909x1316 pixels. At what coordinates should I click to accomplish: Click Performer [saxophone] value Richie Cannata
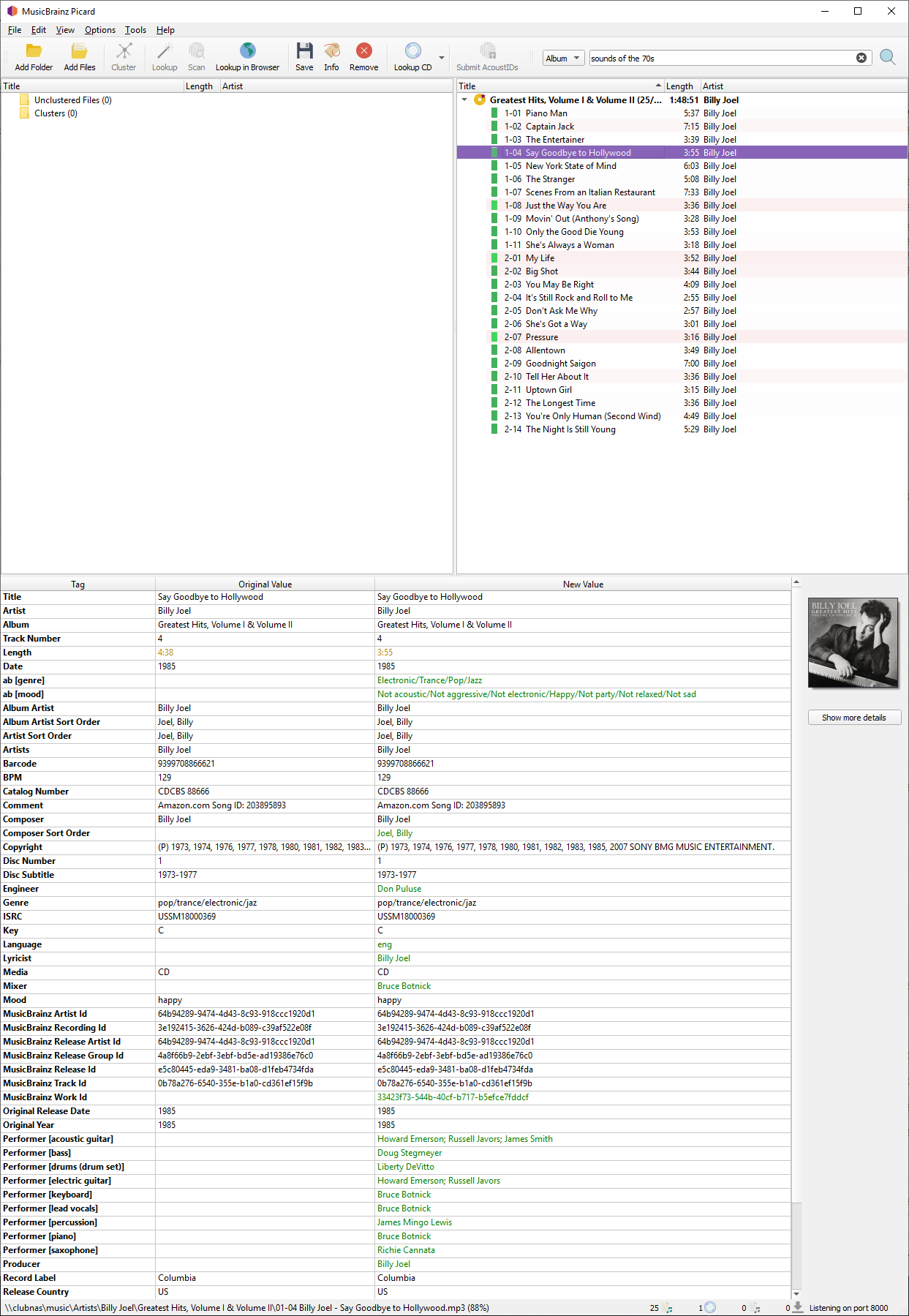click(x=406, y=1250)
